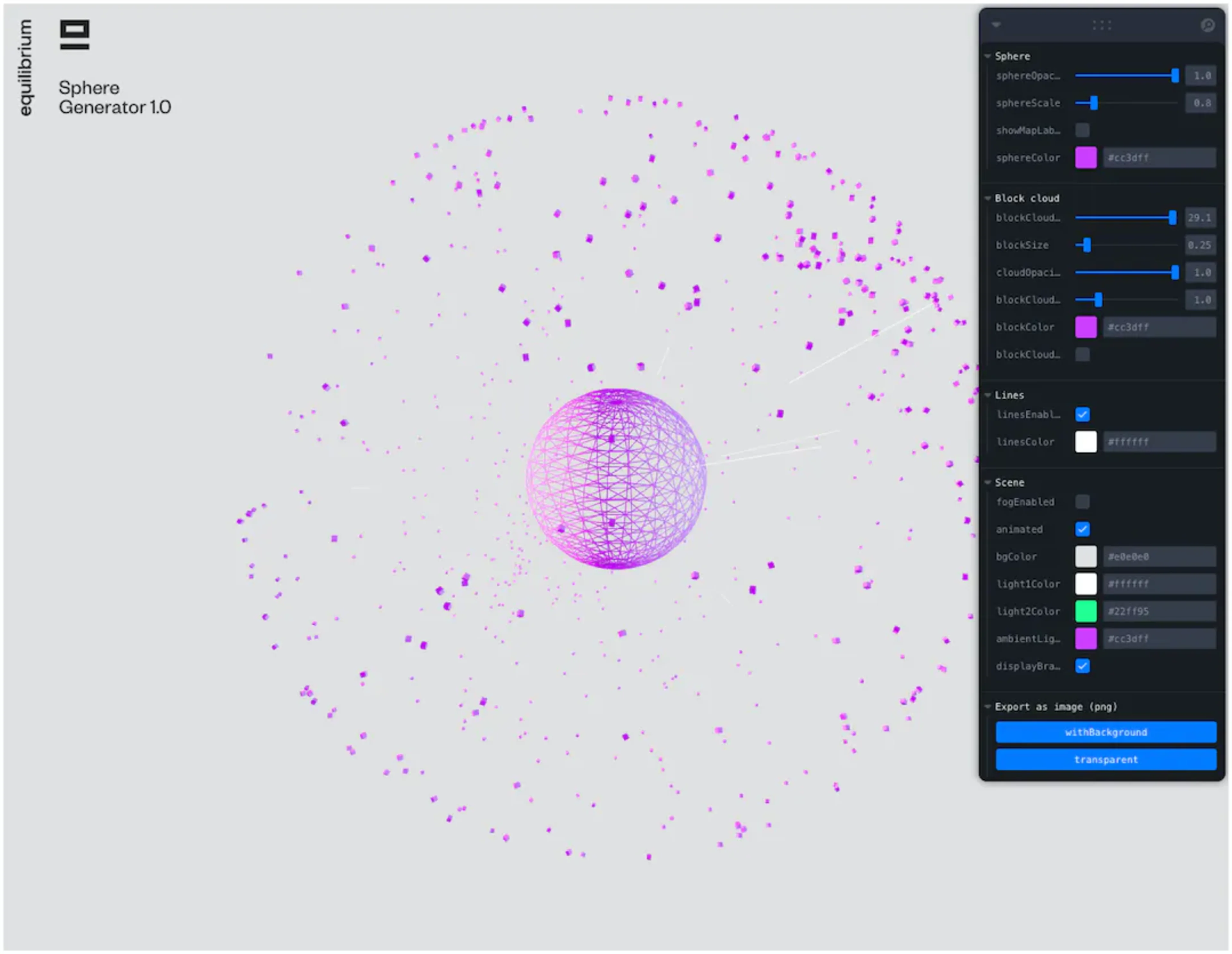Enable the showMapLabels checkbox
Image resolution: width=1232 pixels, height=954 pixels.
click(1082, 130)
